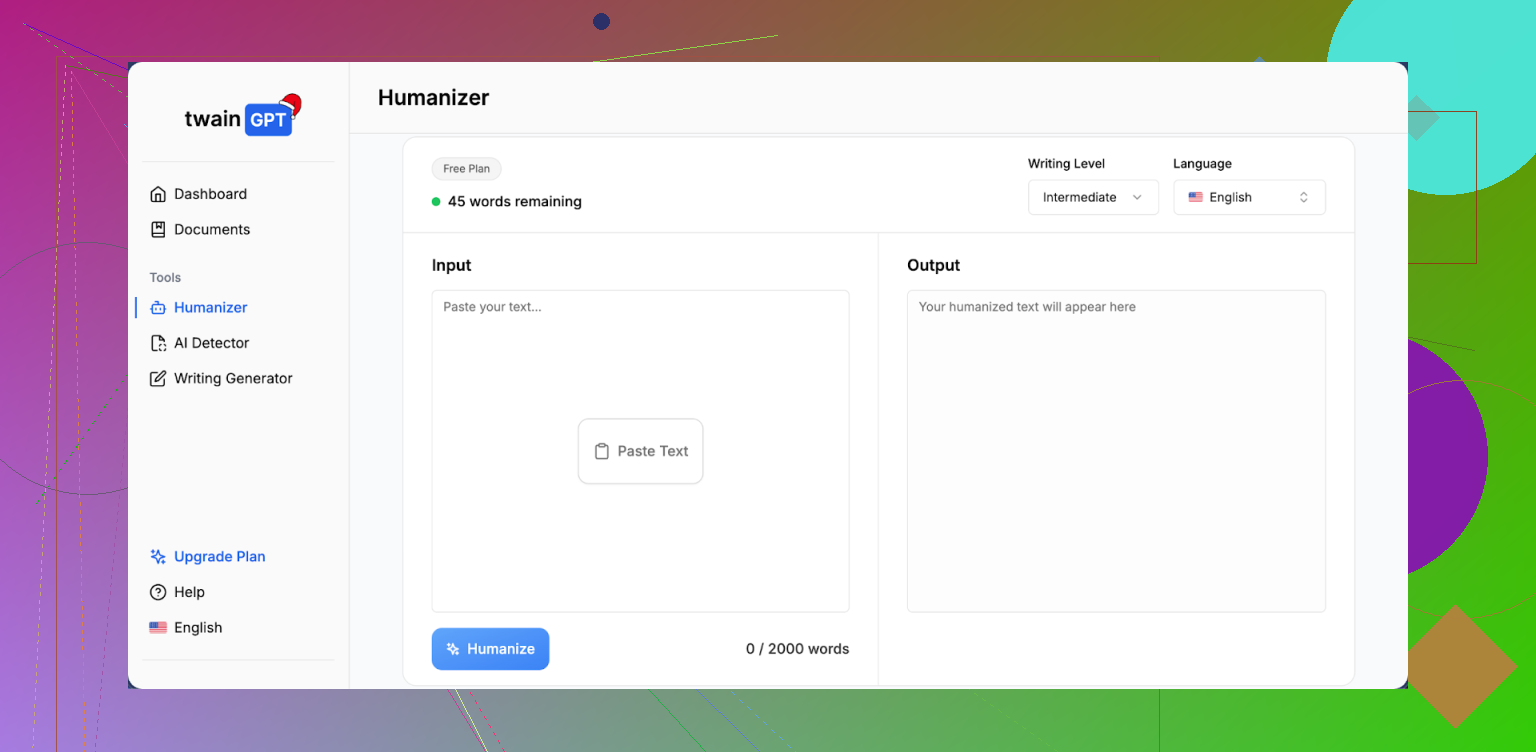The width and height of the screenshot is (1536, 752).
Task: Click the Help question mark icon
Action: point(158,592)
